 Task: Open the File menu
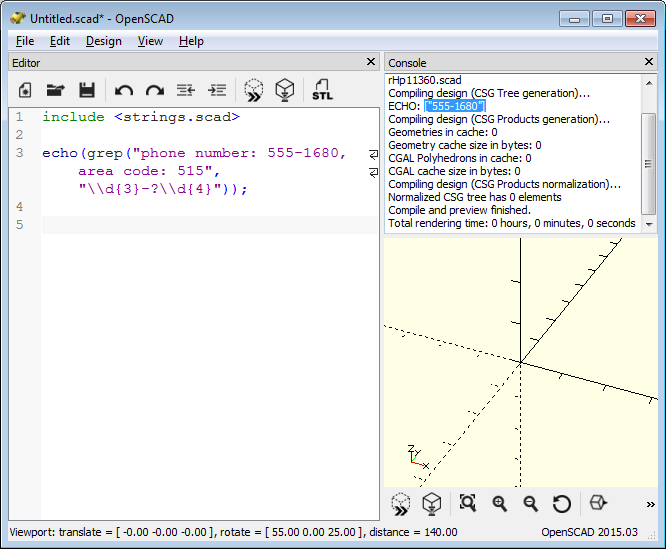point(25,41)
